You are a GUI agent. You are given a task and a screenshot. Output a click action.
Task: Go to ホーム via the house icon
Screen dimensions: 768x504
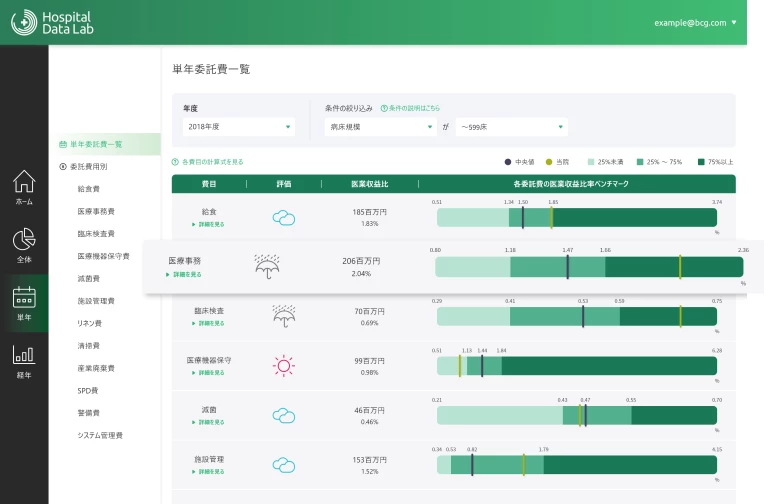pyautogui.click(x=24, y=186)
